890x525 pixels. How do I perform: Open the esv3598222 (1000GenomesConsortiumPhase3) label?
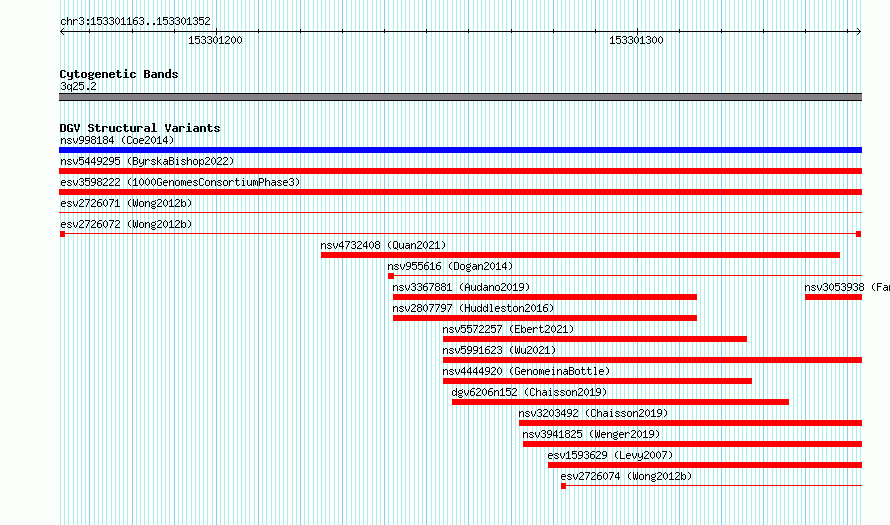tap(180, 182)
